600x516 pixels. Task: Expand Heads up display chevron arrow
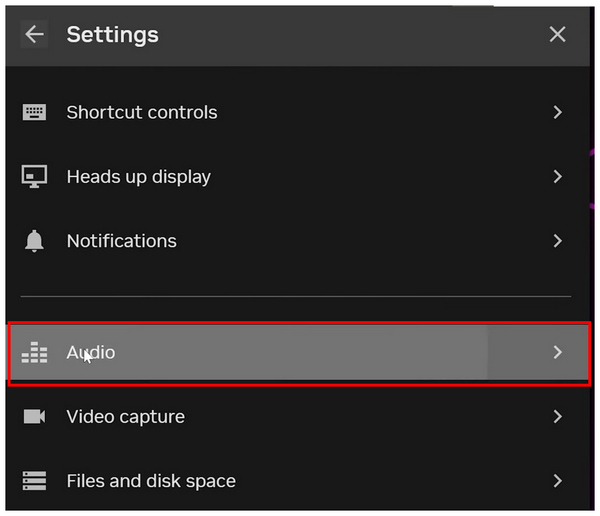558,177
